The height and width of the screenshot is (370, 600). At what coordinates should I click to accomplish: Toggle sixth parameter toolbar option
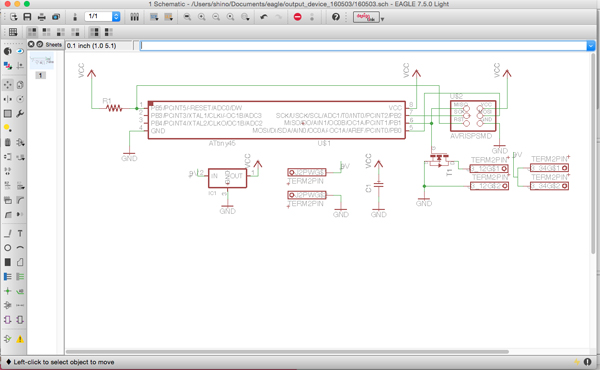point(109,32)
